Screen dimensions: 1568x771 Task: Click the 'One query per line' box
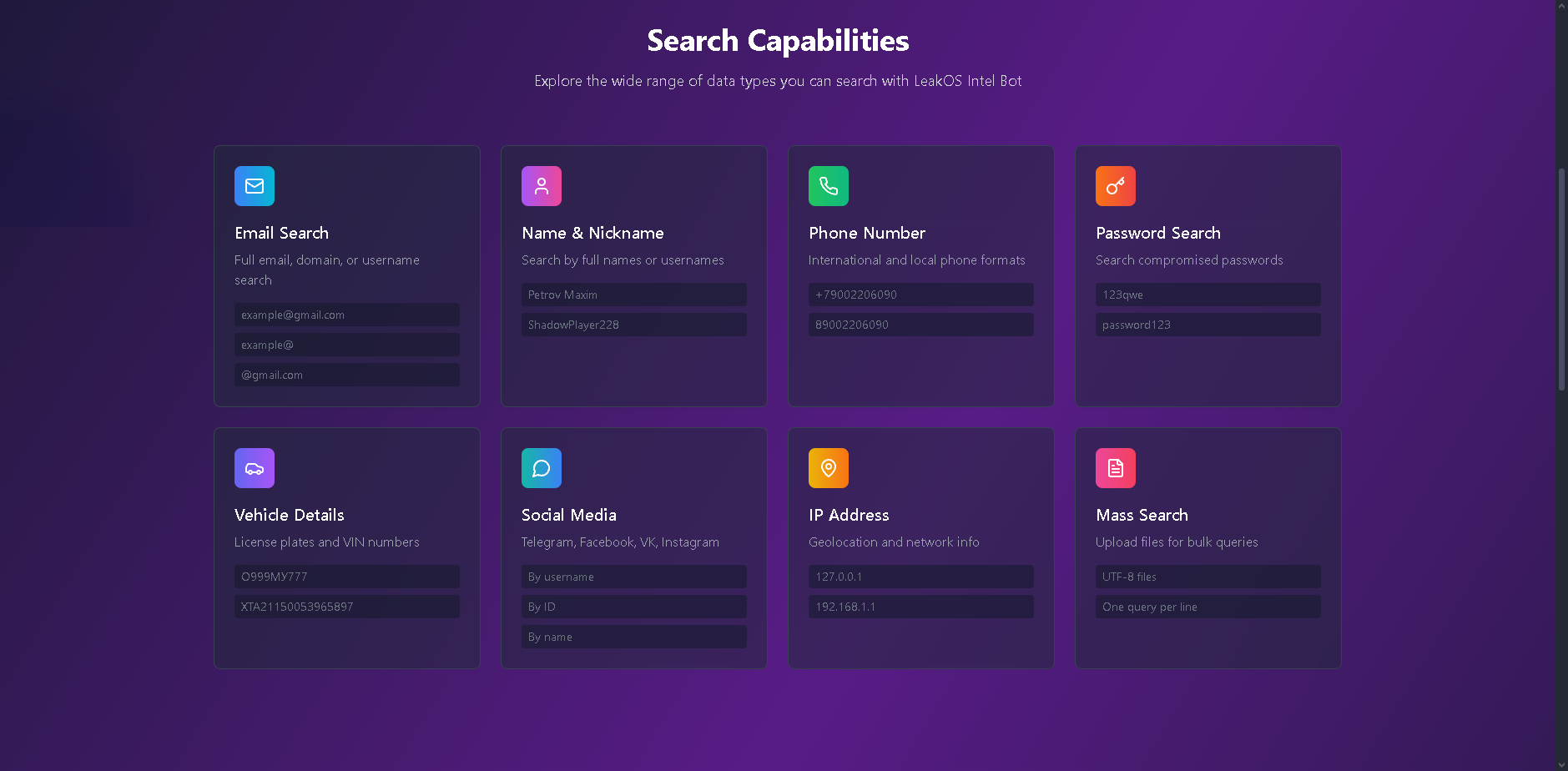point(1208,607)
